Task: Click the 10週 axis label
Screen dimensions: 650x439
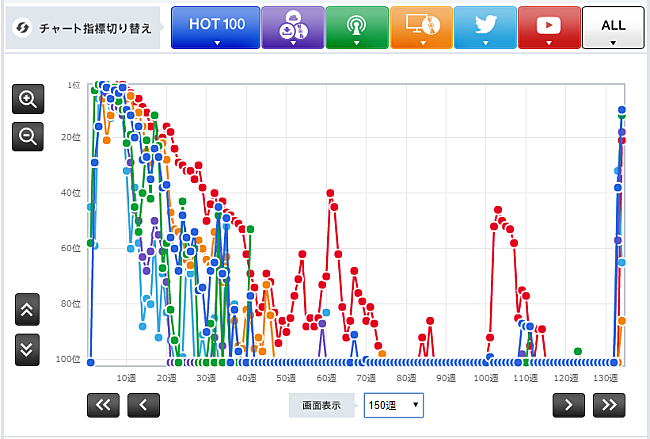Action: point(126,378)
